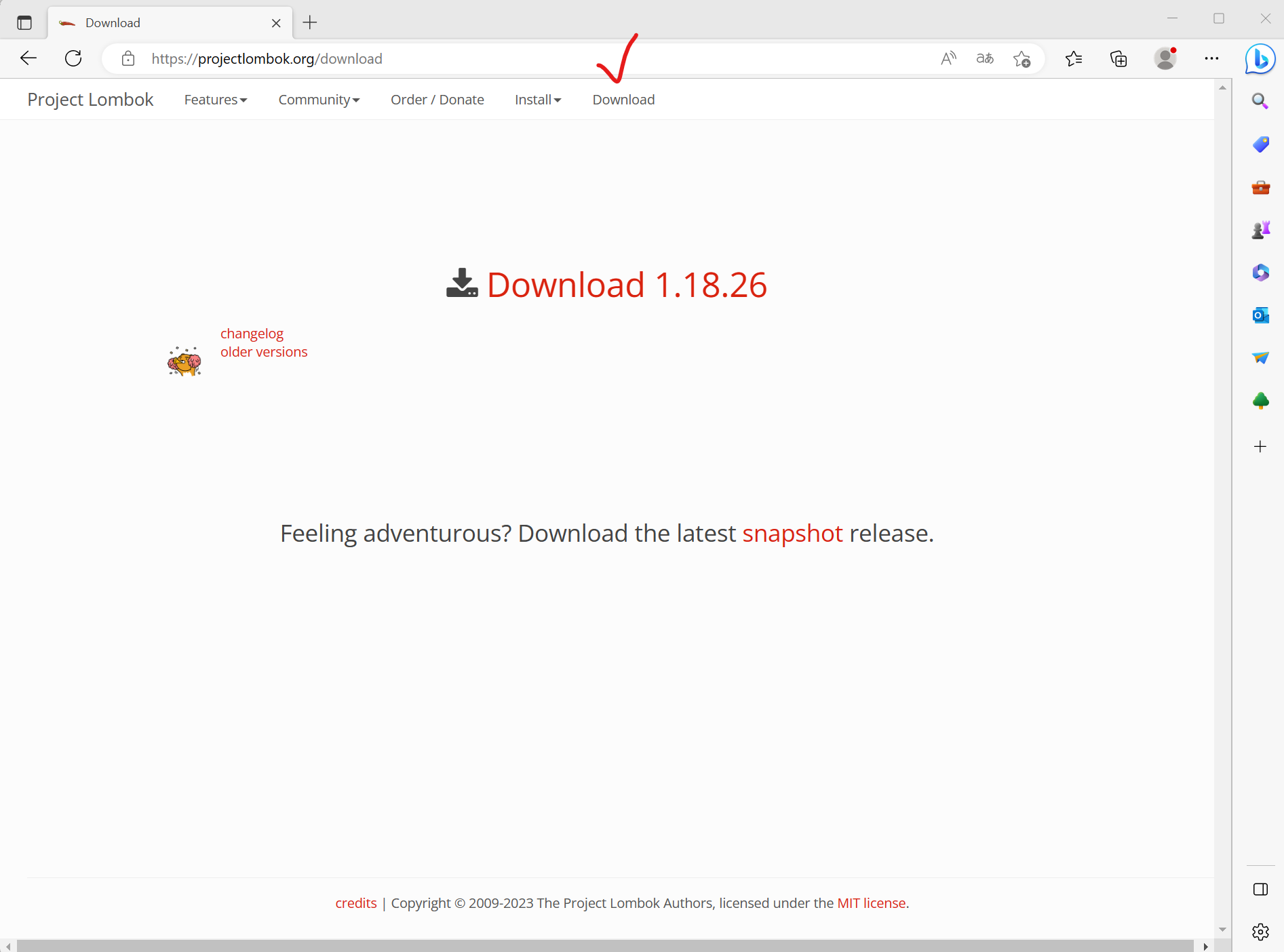Screen dimensions: 1284x952
Task: Open the translate page icon
Action: pos(985,58)
